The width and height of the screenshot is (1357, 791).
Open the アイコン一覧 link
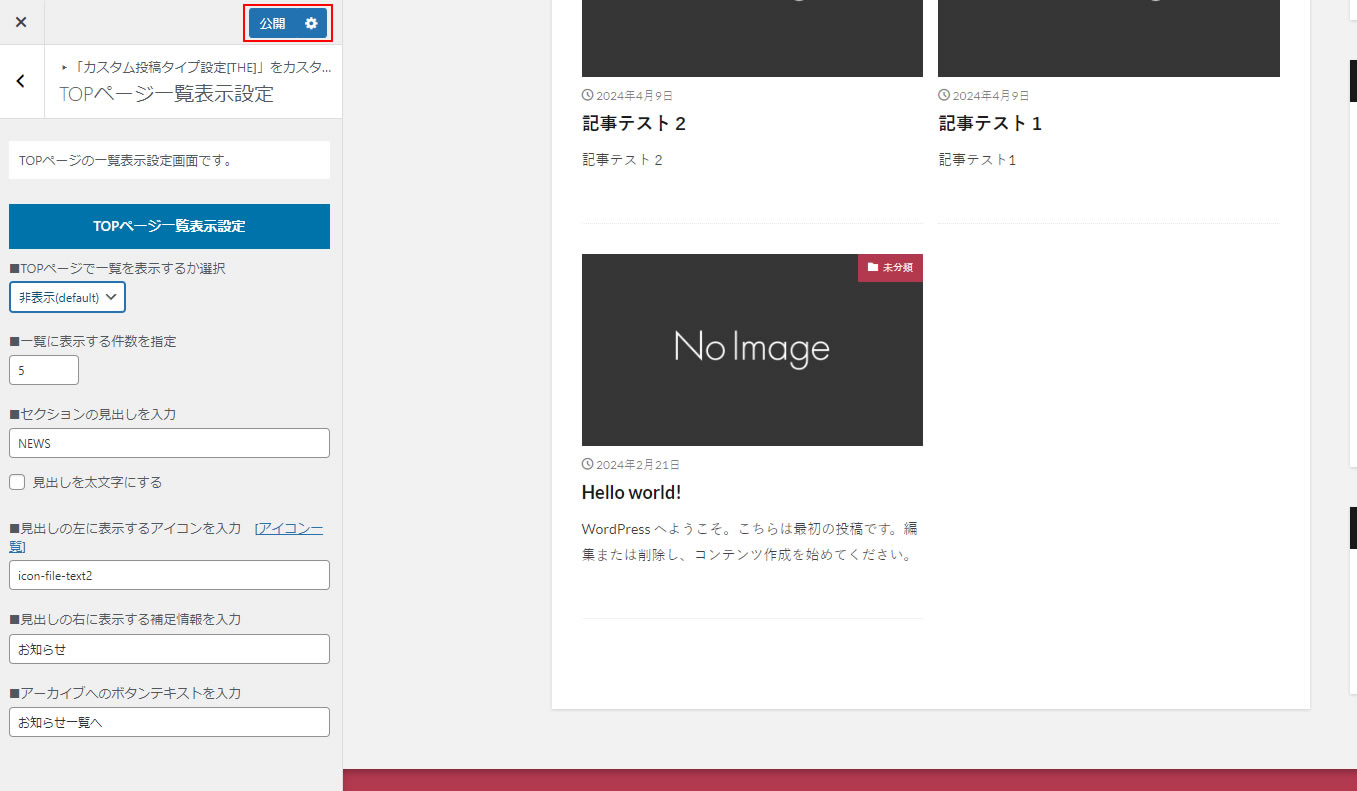290,528
